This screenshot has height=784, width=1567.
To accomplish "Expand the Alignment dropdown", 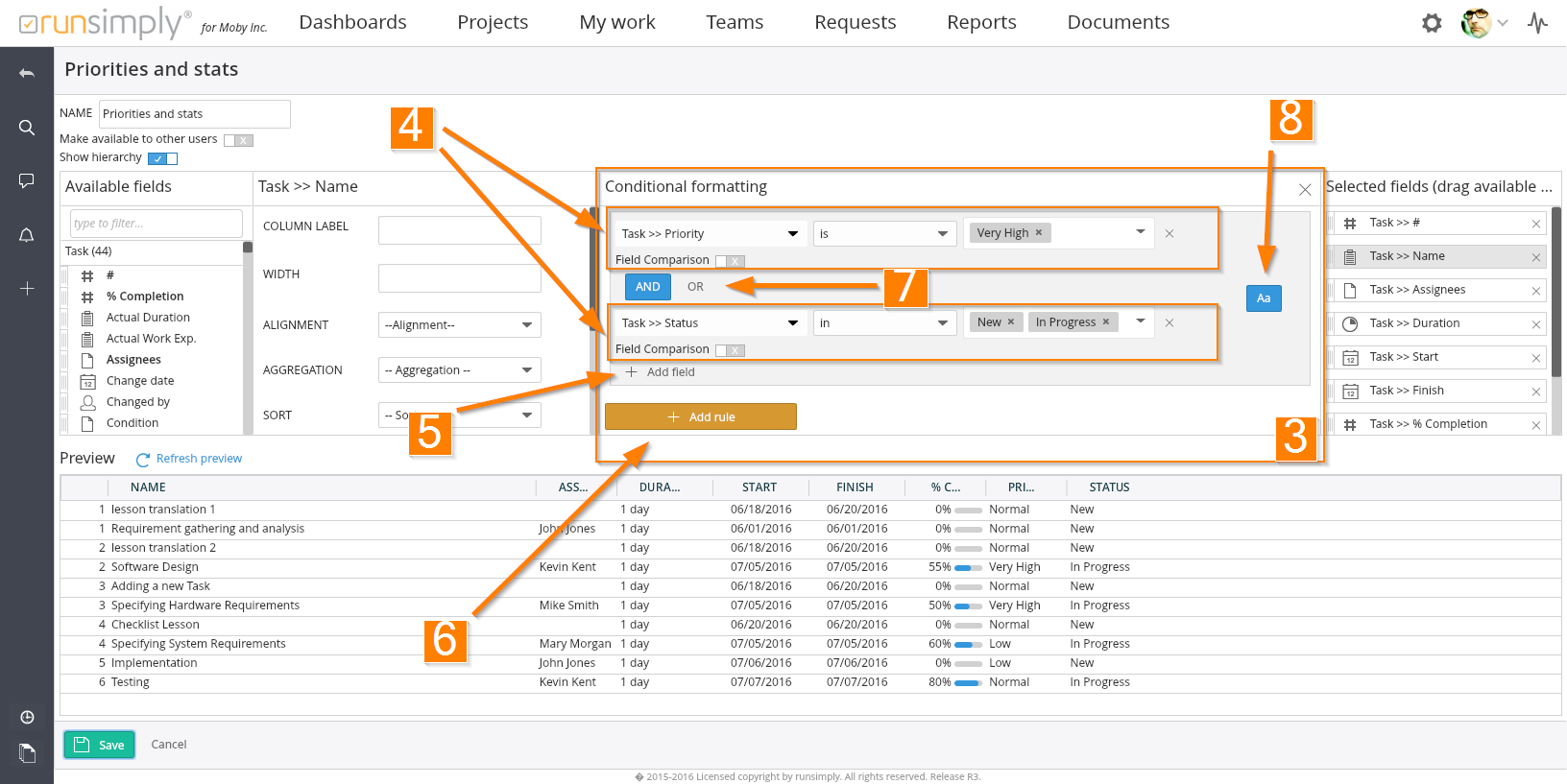I will pyautogui.click(x=459, y=325).
